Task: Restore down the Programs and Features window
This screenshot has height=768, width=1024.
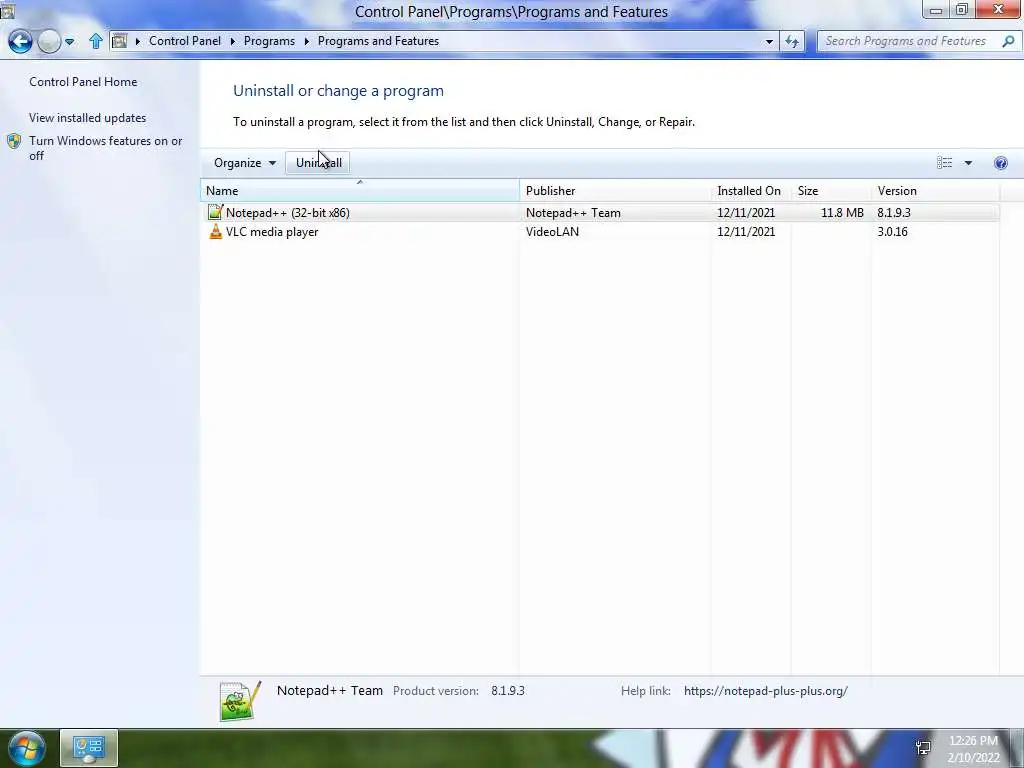Action: [x=962, y=9]
